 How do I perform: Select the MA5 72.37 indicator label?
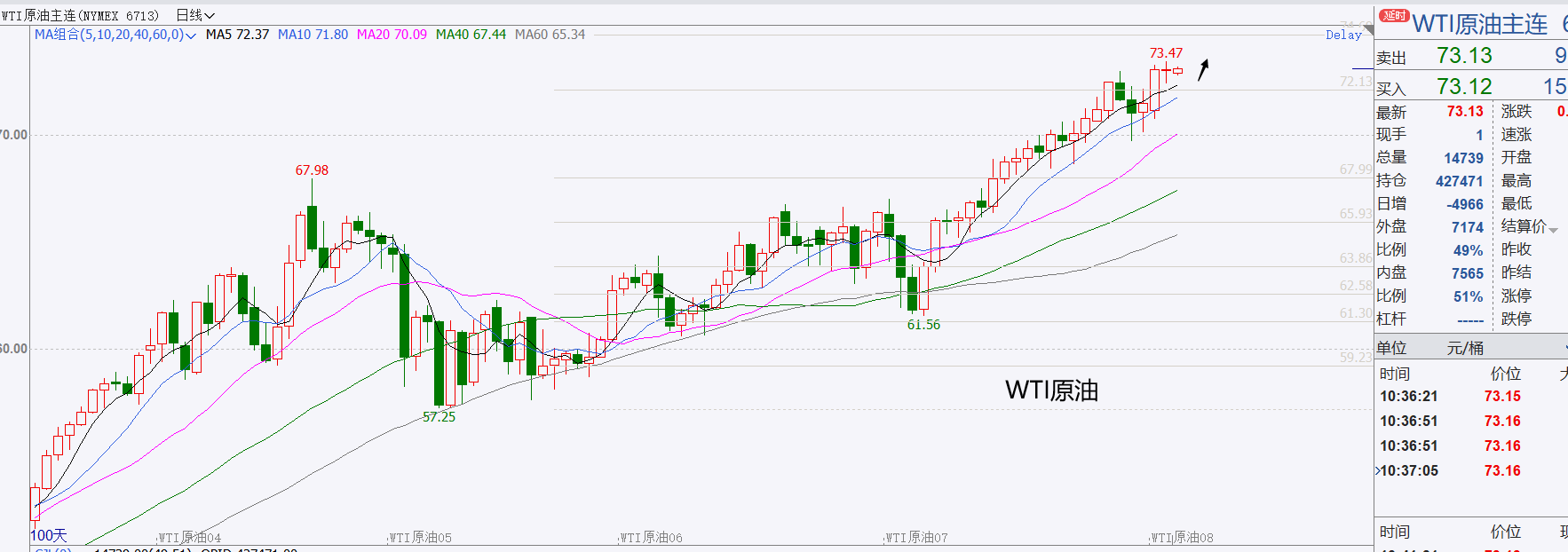(237, 35)
